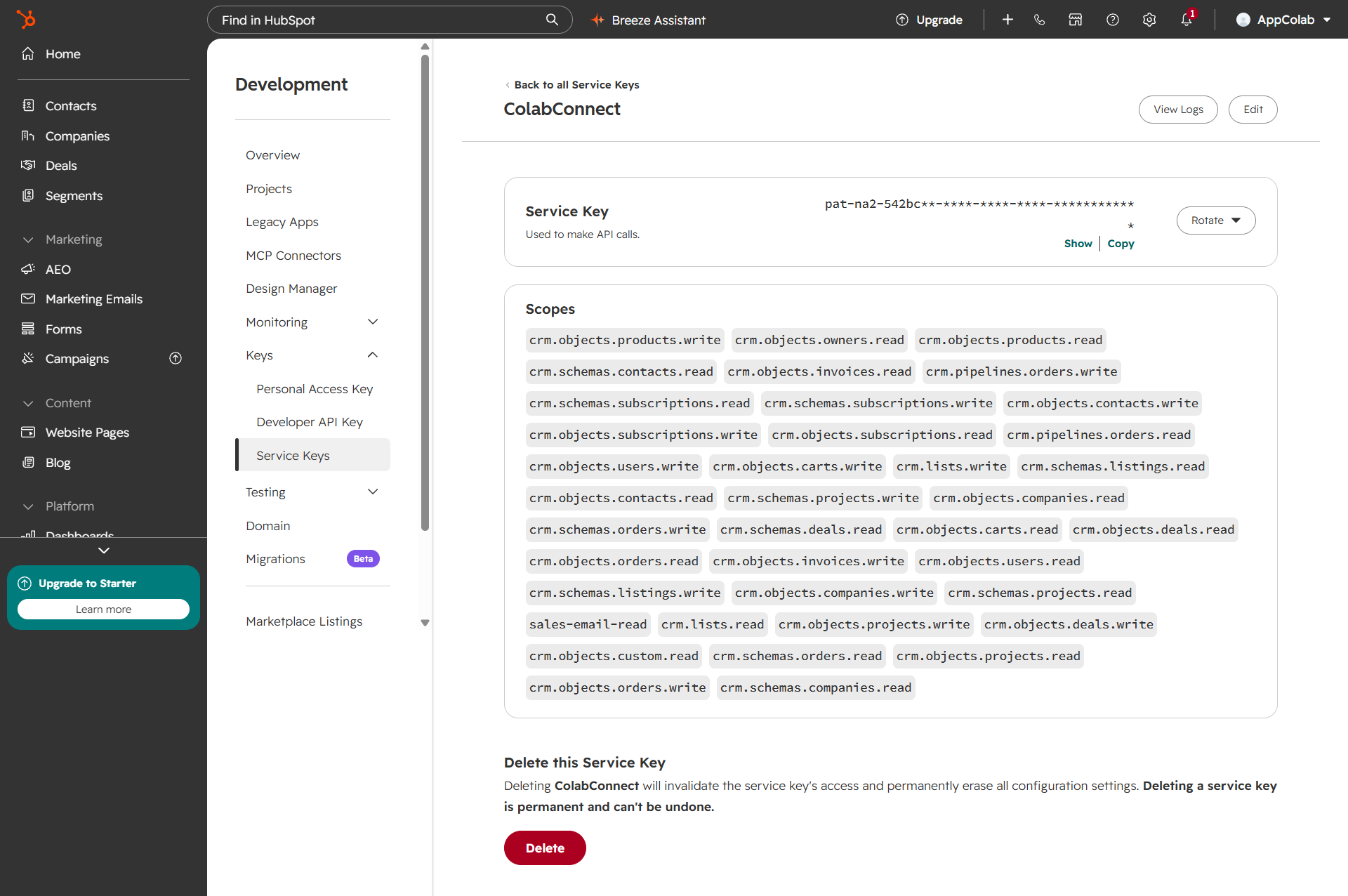1348x896 pixels.
Task: Open Design Manager
Action: click(291, 288)
